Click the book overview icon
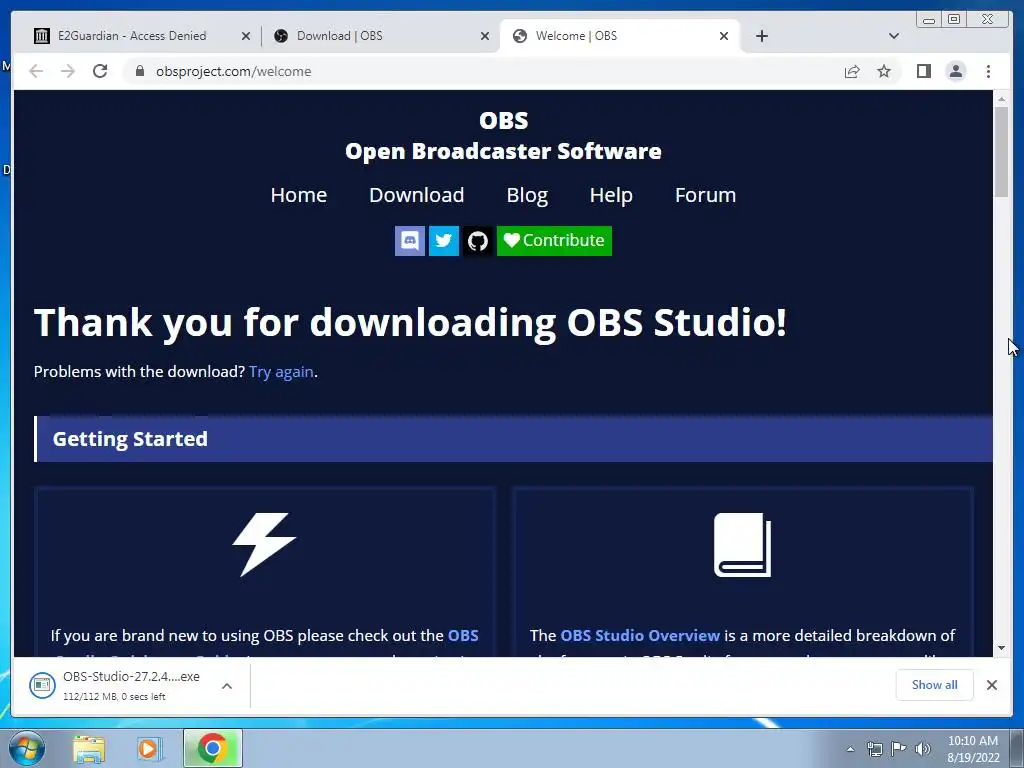Screen dimensions: 1024x768 [743, 545]
